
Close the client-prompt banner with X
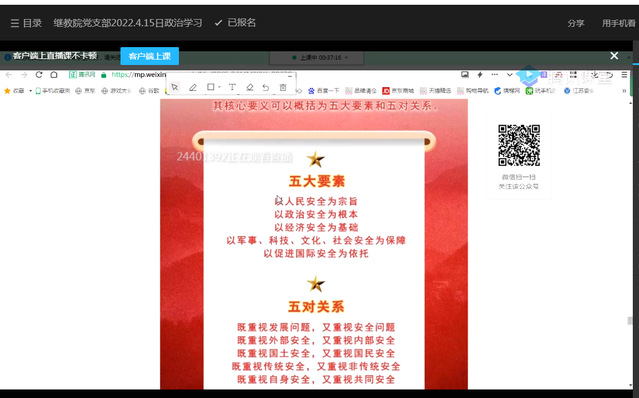614,56
